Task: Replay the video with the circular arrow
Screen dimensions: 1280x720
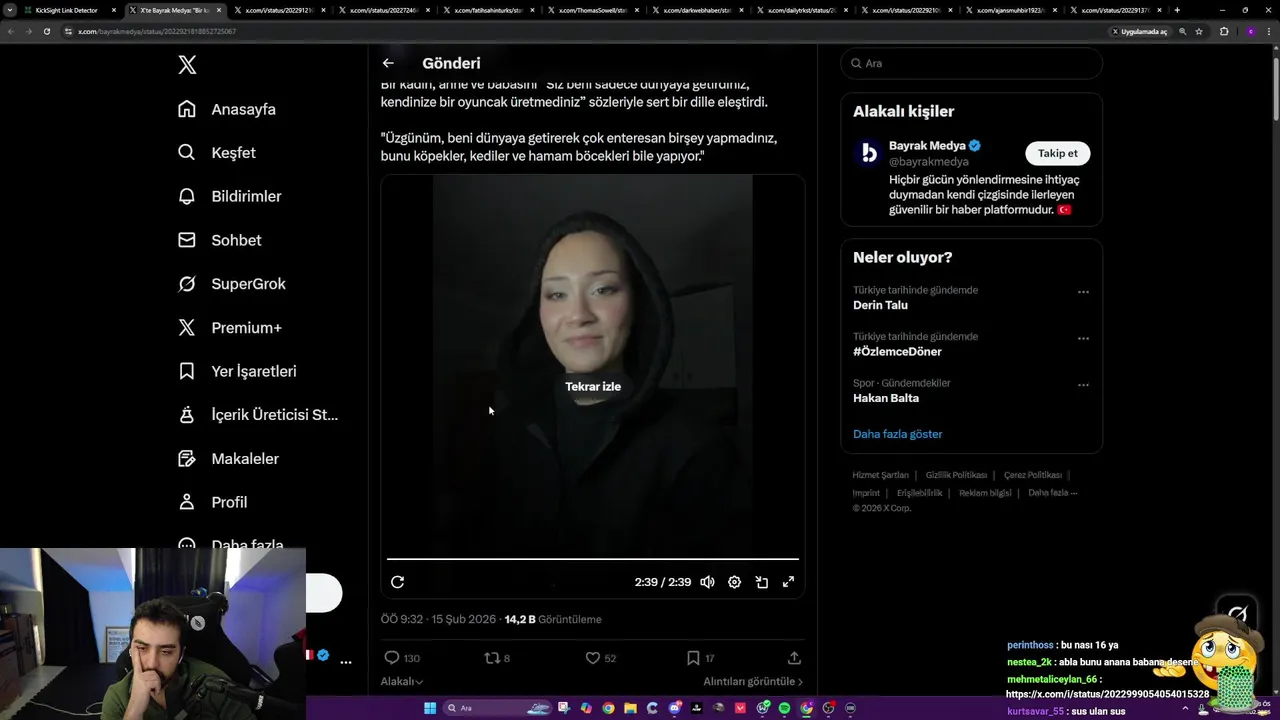Action: pyautogui.click(x=397, y=582)
